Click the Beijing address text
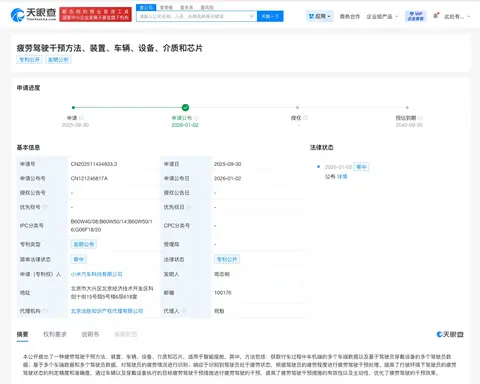Screen dimensions: 480x384 click(112, 293)
